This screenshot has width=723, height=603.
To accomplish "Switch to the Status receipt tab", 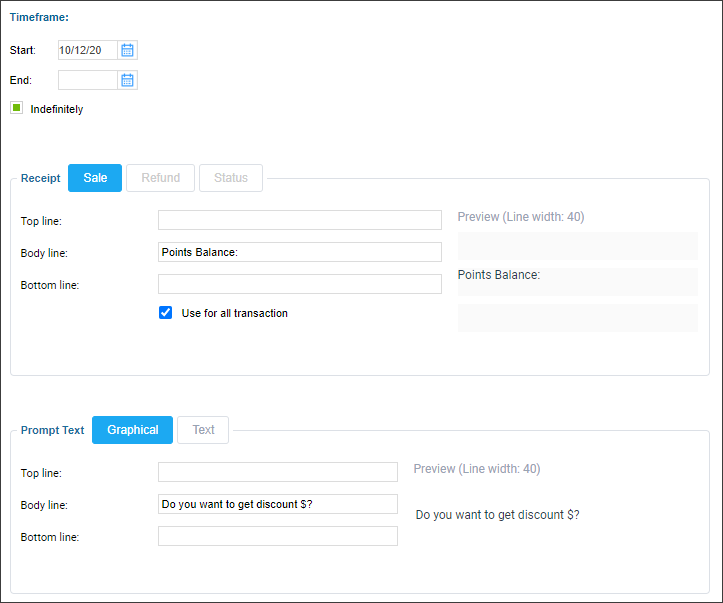I will pos(231,178).
